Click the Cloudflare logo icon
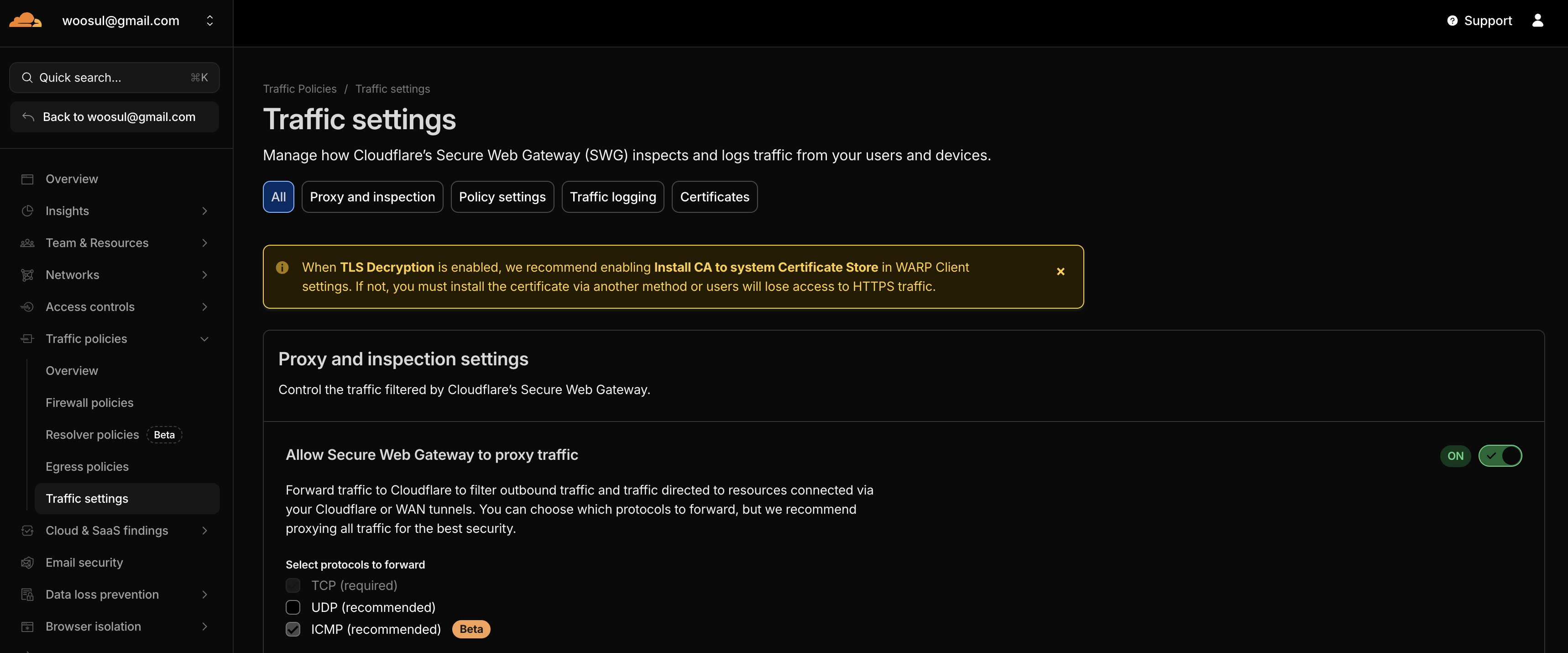Screen dimensions: 1568x653 point(25,20)
